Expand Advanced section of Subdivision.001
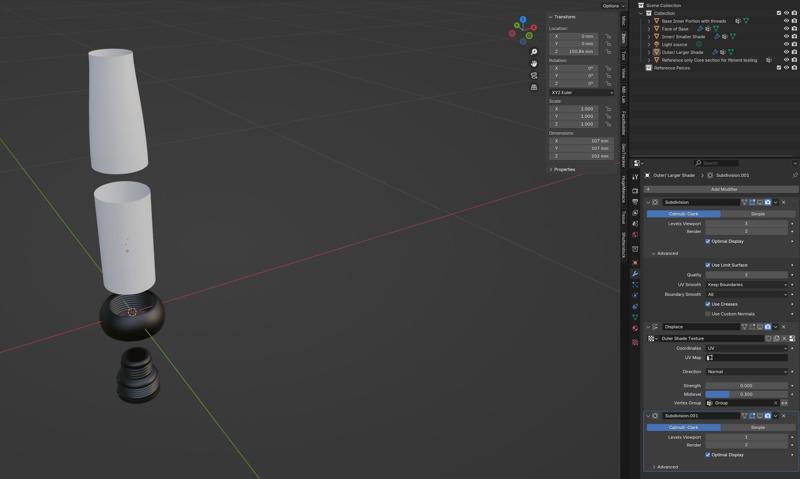 (665, 467)
